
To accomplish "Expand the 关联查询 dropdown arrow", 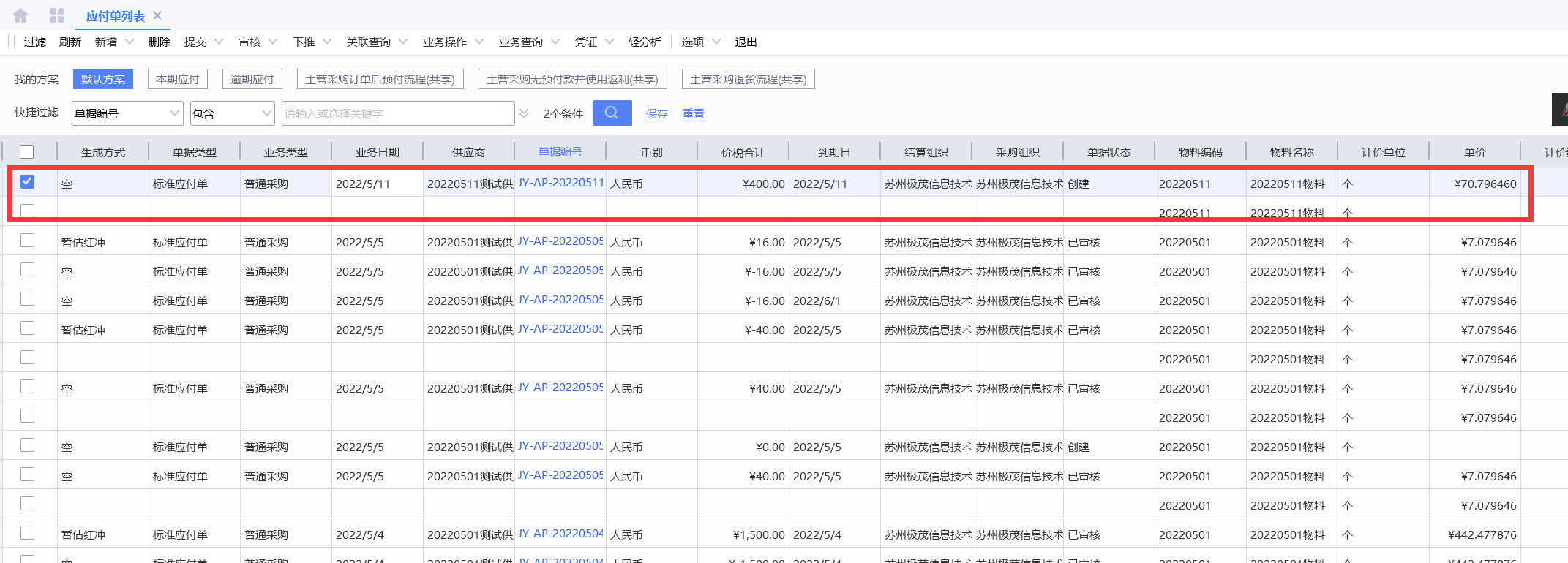I will click(403, 42).
